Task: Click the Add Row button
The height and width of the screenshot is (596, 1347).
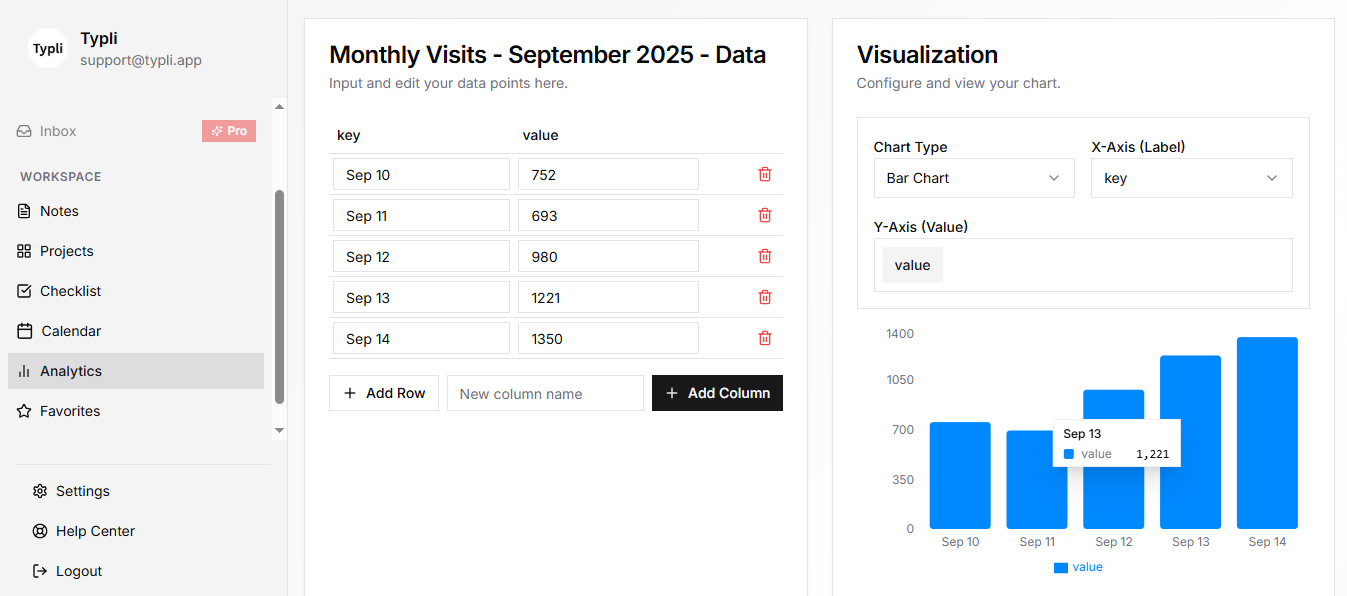Action: [x=384, y=393]
